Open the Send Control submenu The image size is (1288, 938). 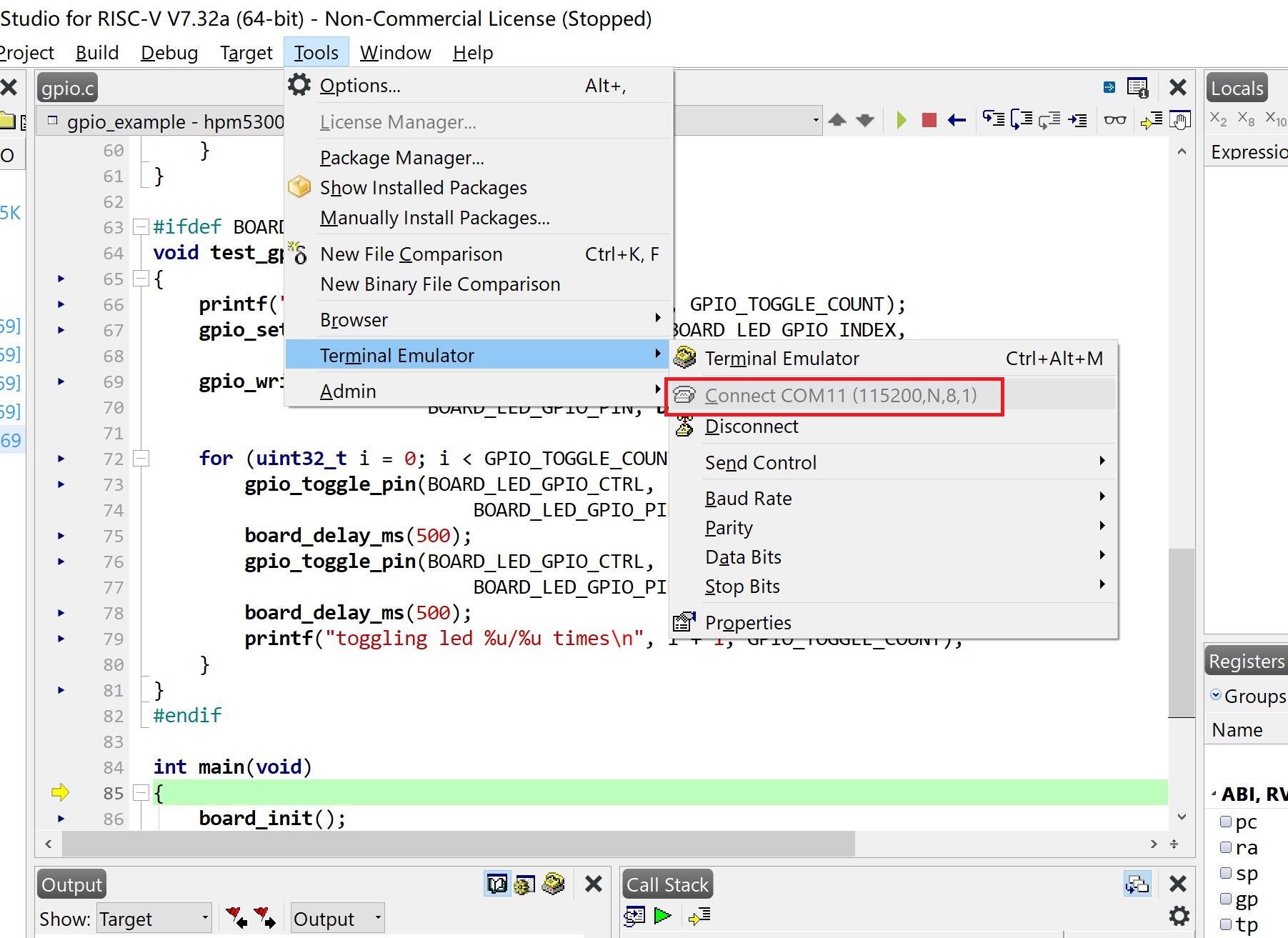tap(893, 462)
